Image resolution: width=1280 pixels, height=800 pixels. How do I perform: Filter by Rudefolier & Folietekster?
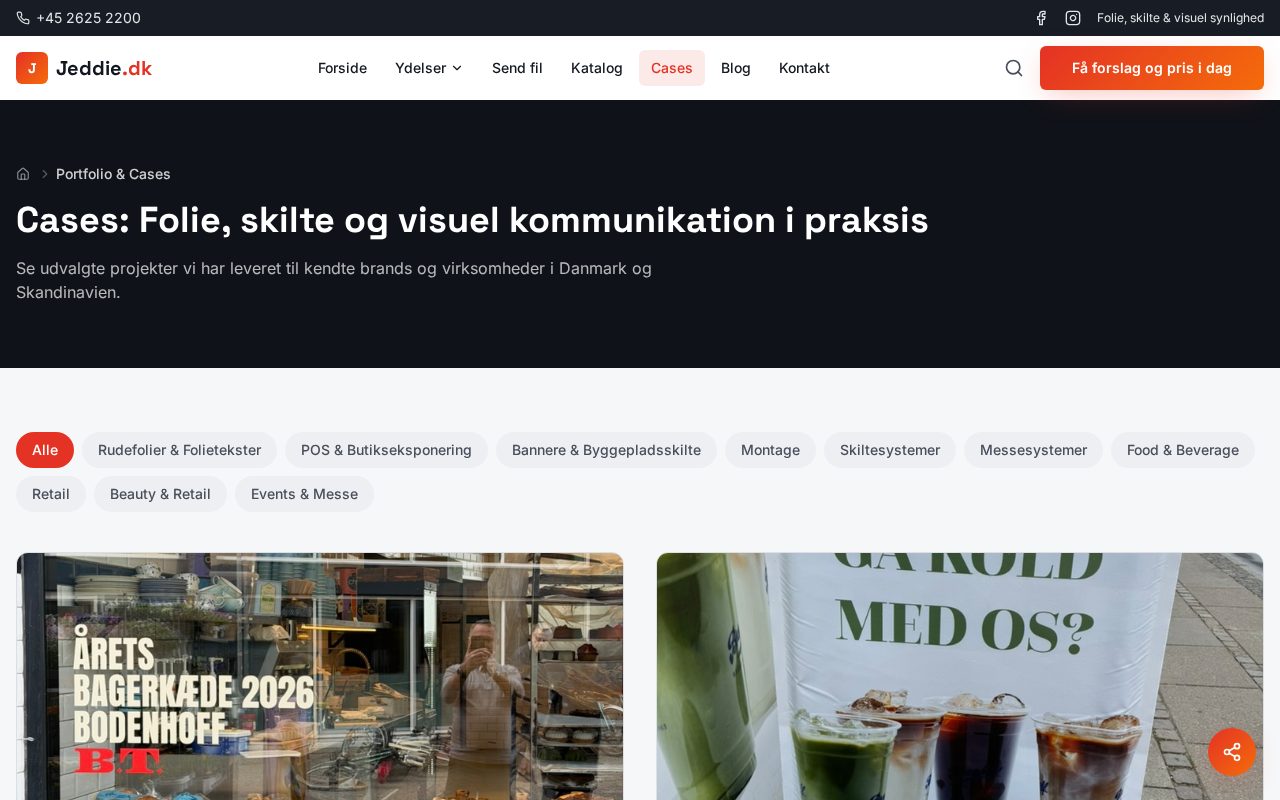[179, 450]
